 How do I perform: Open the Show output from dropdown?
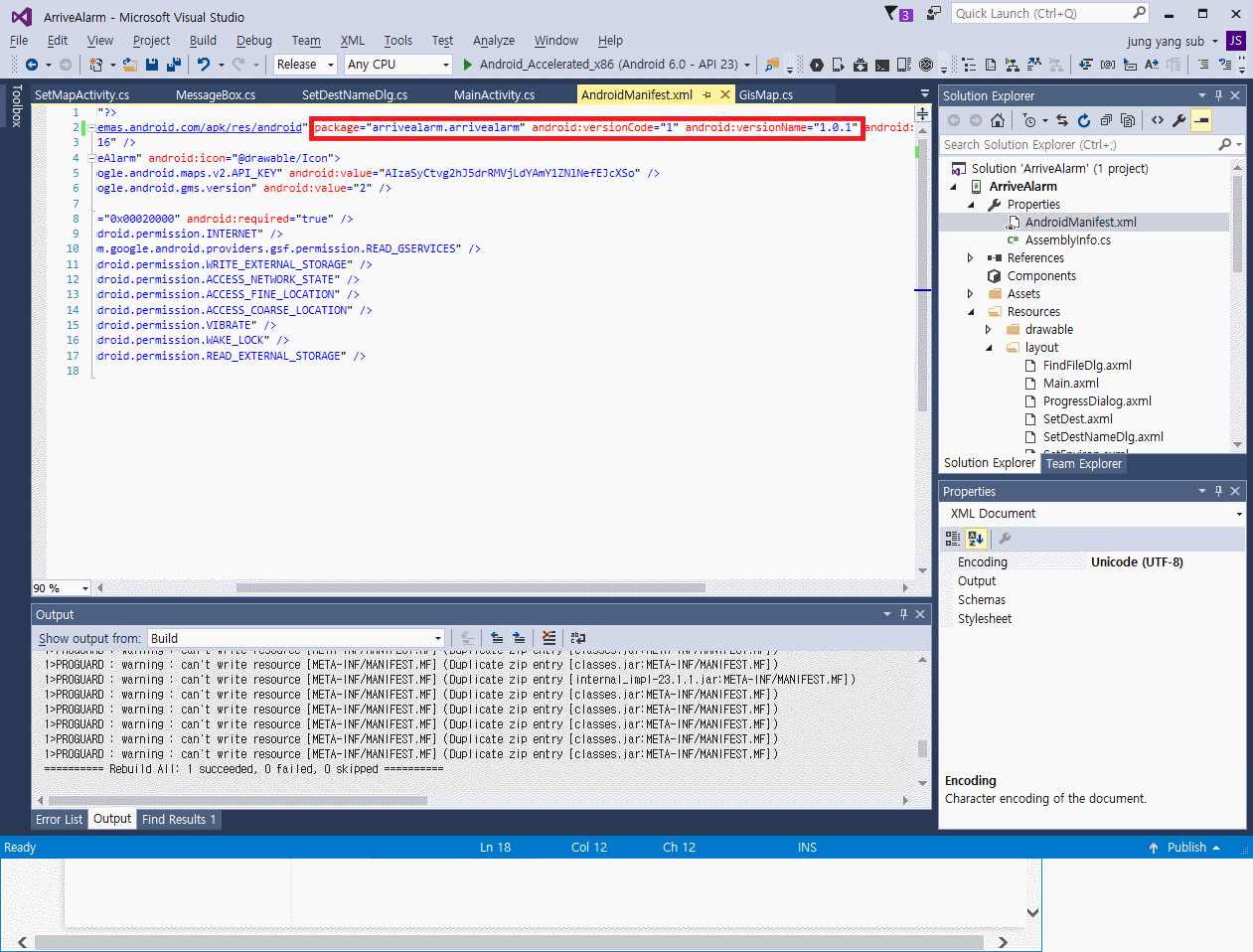click(437, 637)
